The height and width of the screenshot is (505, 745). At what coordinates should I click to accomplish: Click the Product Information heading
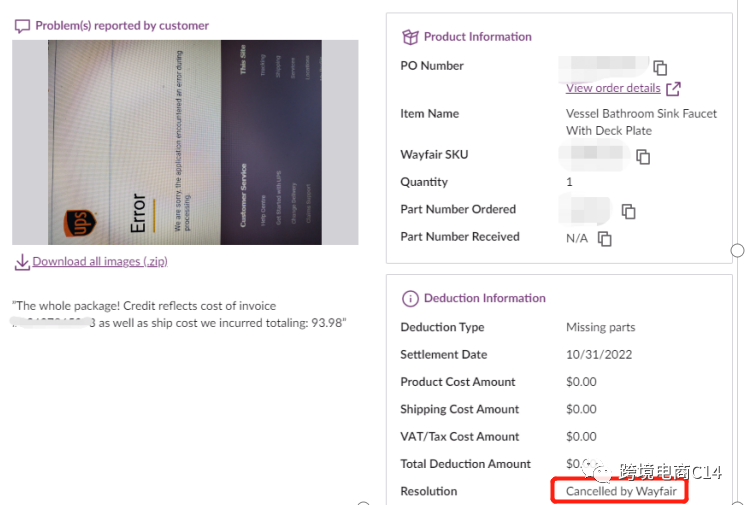pyautogui.click(x=477, y=37)
